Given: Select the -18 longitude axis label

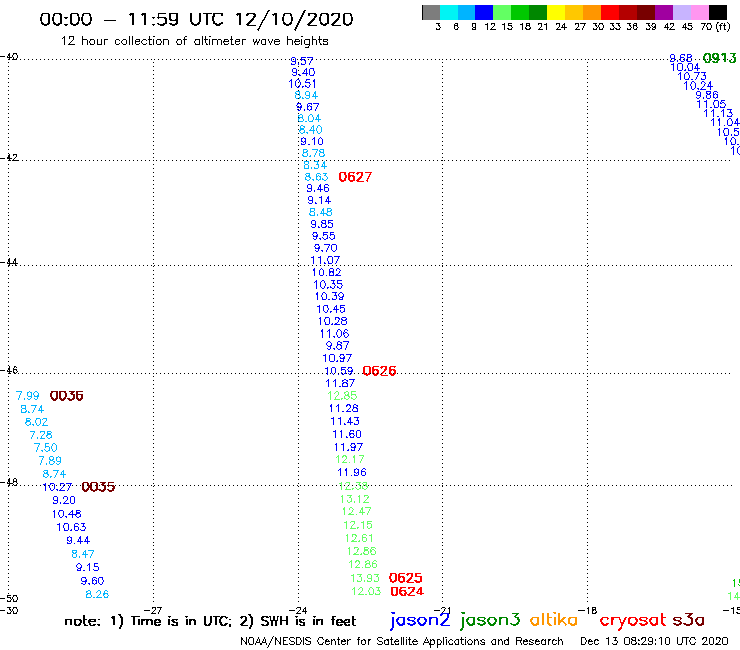Looking at the screenshot, I should tap(588, 610).
